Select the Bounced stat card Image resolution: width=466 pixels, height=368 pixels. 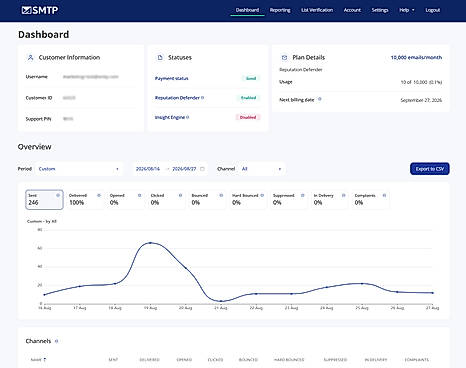[x=207, y=199]
